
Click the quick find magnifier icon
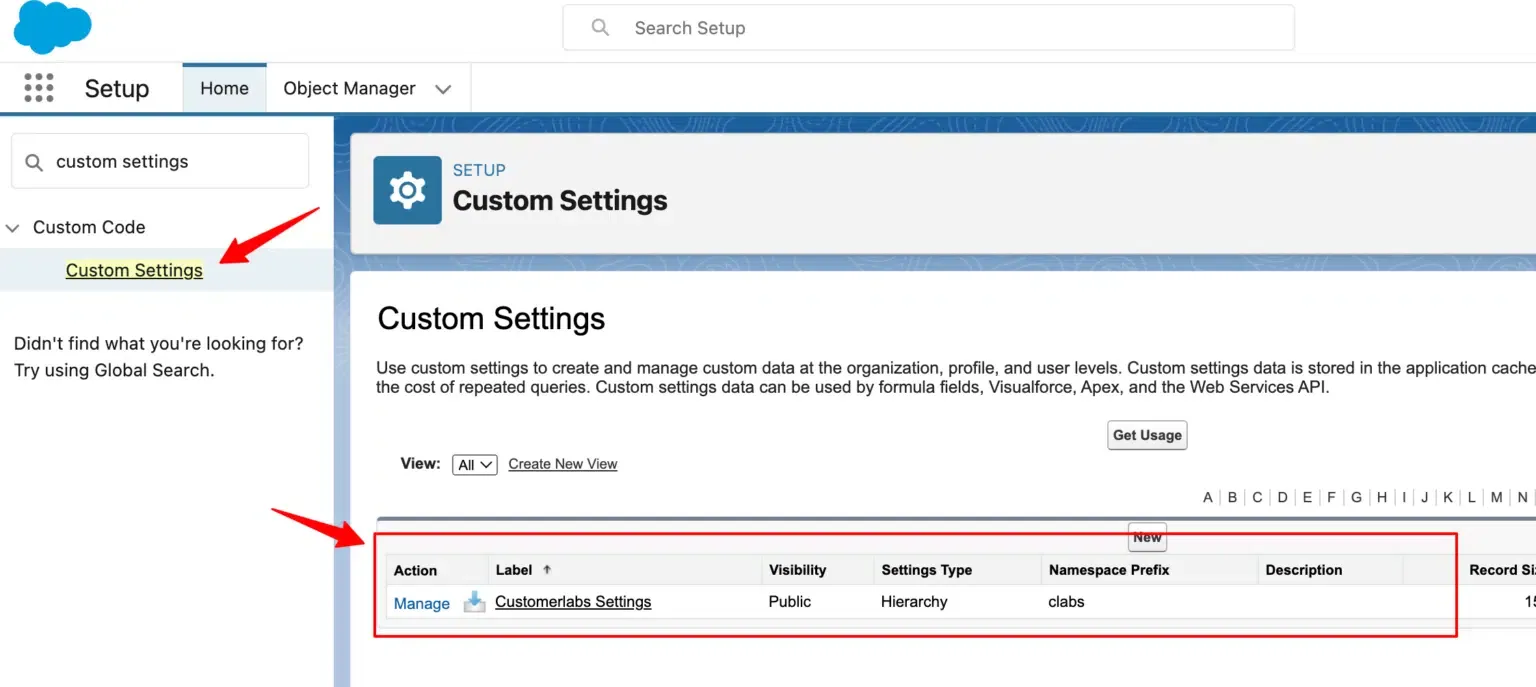click(34, 162)
